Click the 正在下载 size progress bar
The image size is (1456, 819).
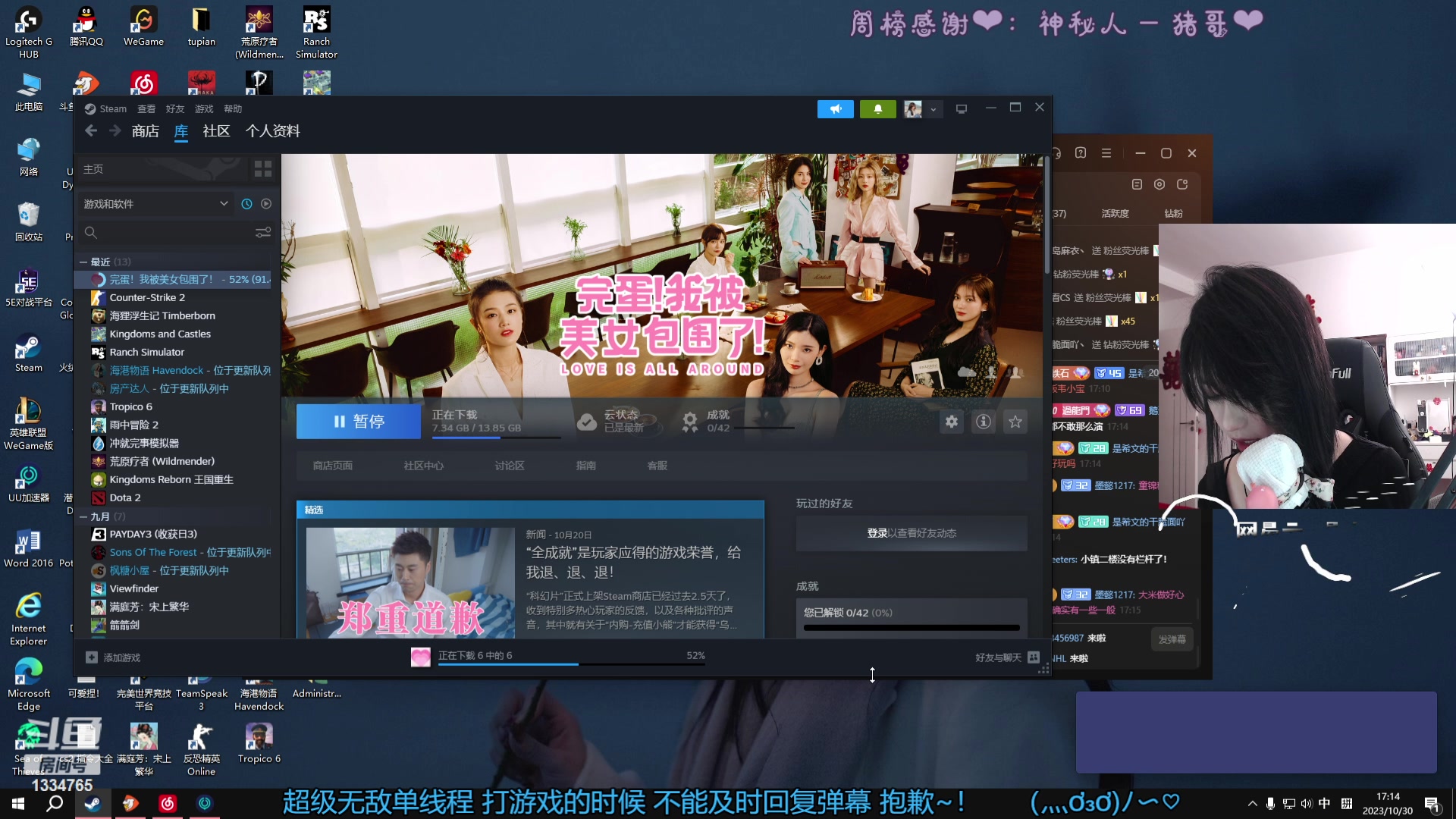pos(496,438)
